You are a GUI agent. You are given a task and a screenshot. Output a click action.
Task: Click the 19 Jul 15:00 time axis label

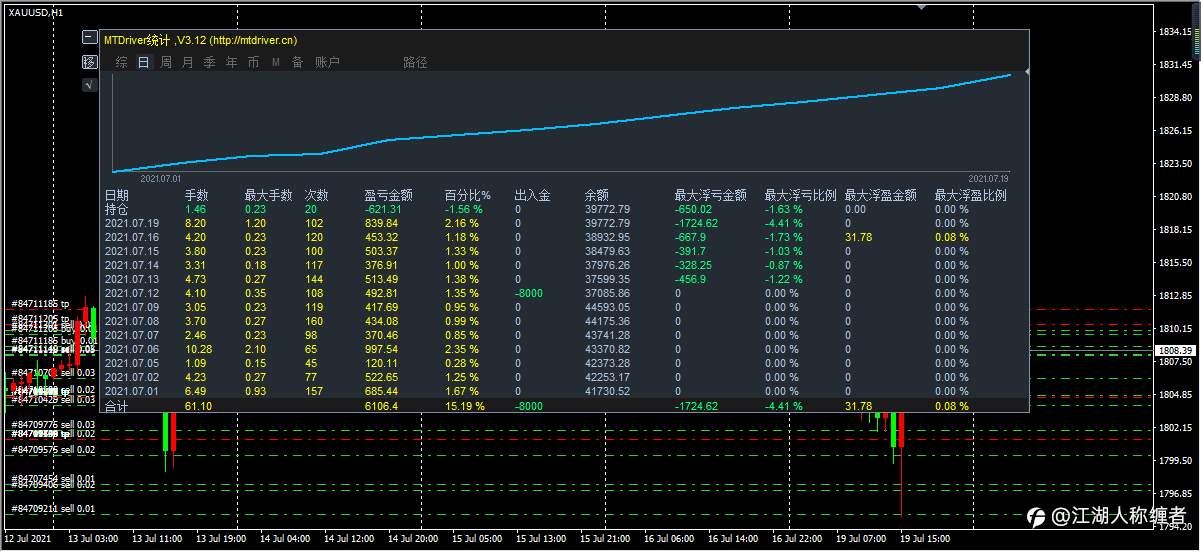coord(927,540)
